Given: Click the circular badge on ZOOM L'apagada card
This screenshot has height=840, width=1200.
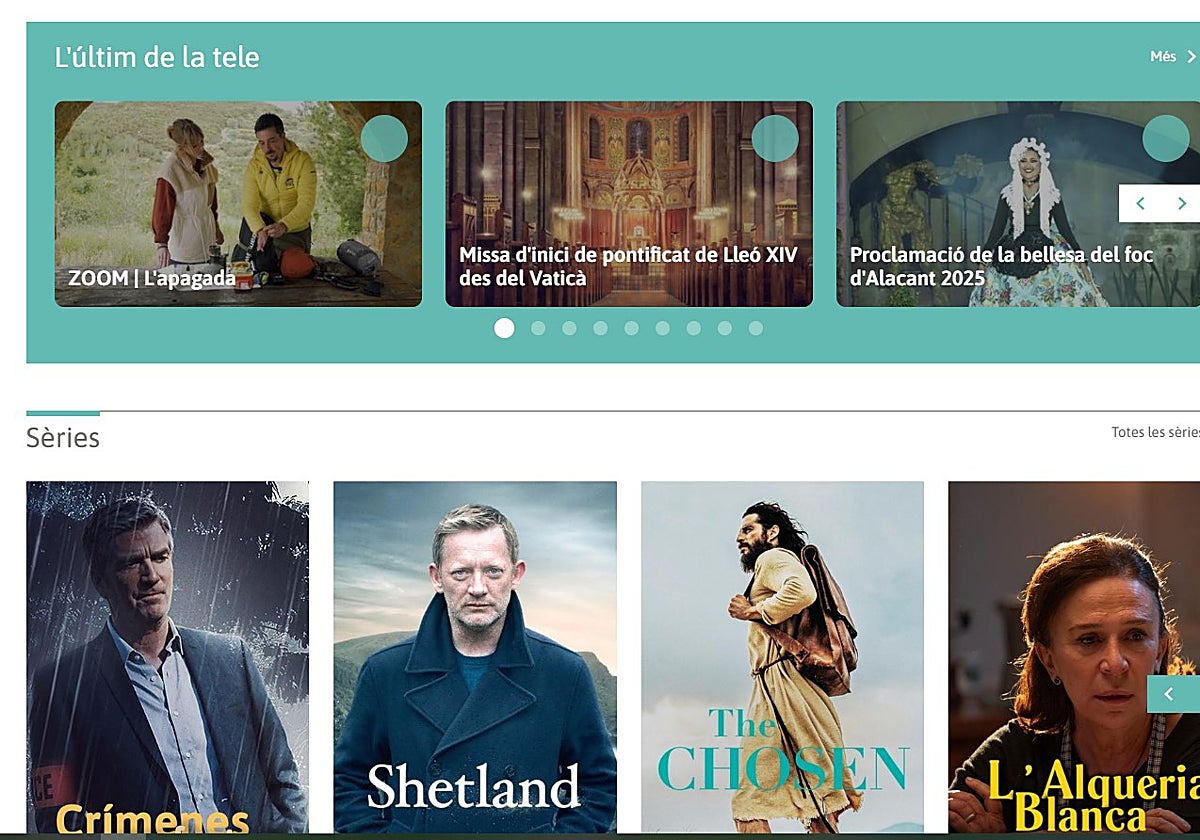Looking at the screenshot, I should [384, 139].
